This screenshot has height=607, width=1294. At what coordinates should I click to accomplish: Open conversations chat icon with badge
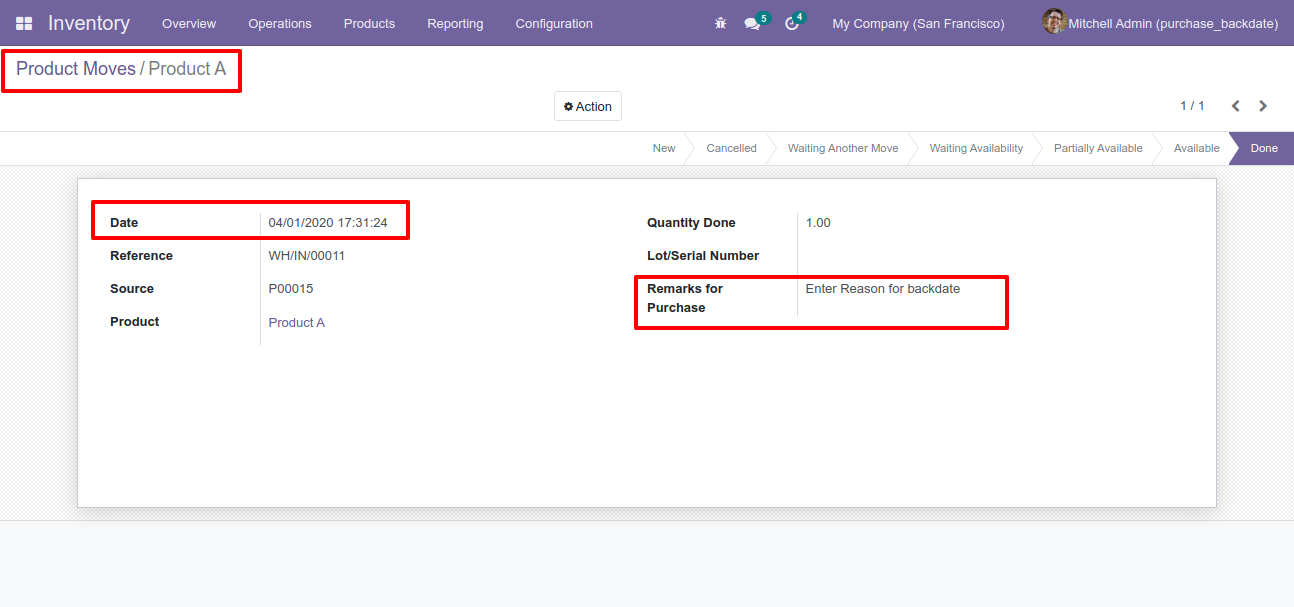tap(752, 23)
